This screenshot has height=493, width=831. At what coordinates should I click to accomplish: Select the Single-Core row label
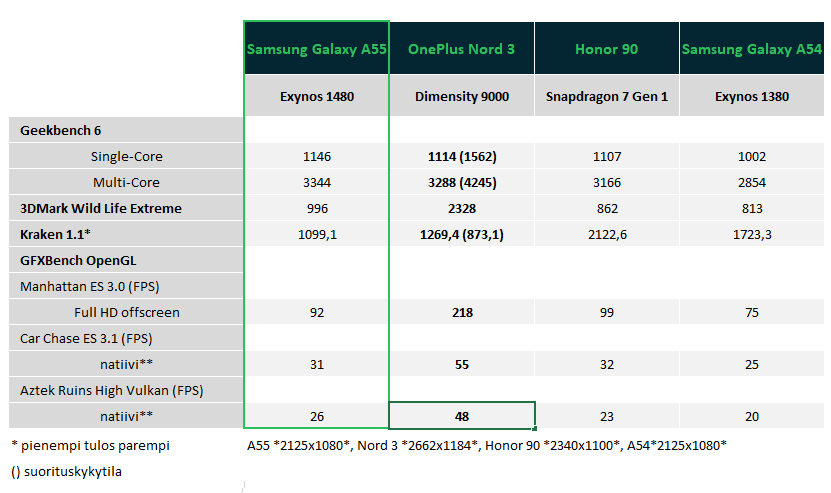click(x=126, y=156)
